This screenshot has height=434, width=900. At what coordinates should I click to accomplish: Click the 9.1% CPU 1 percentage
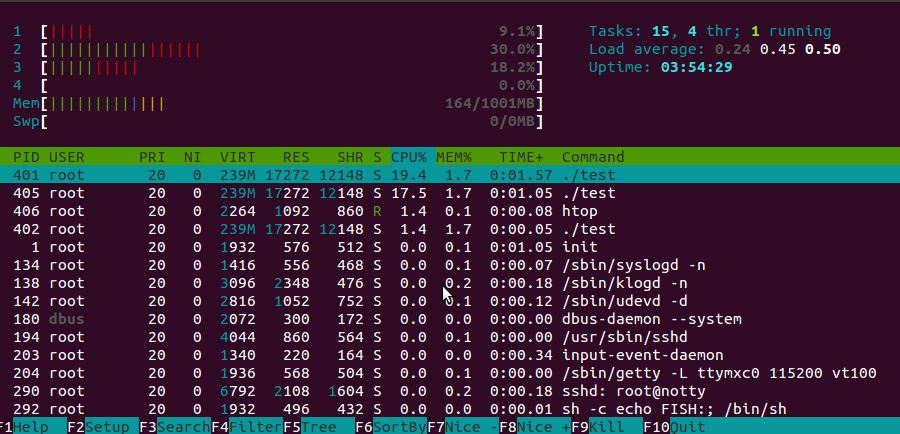coord(517,32)
